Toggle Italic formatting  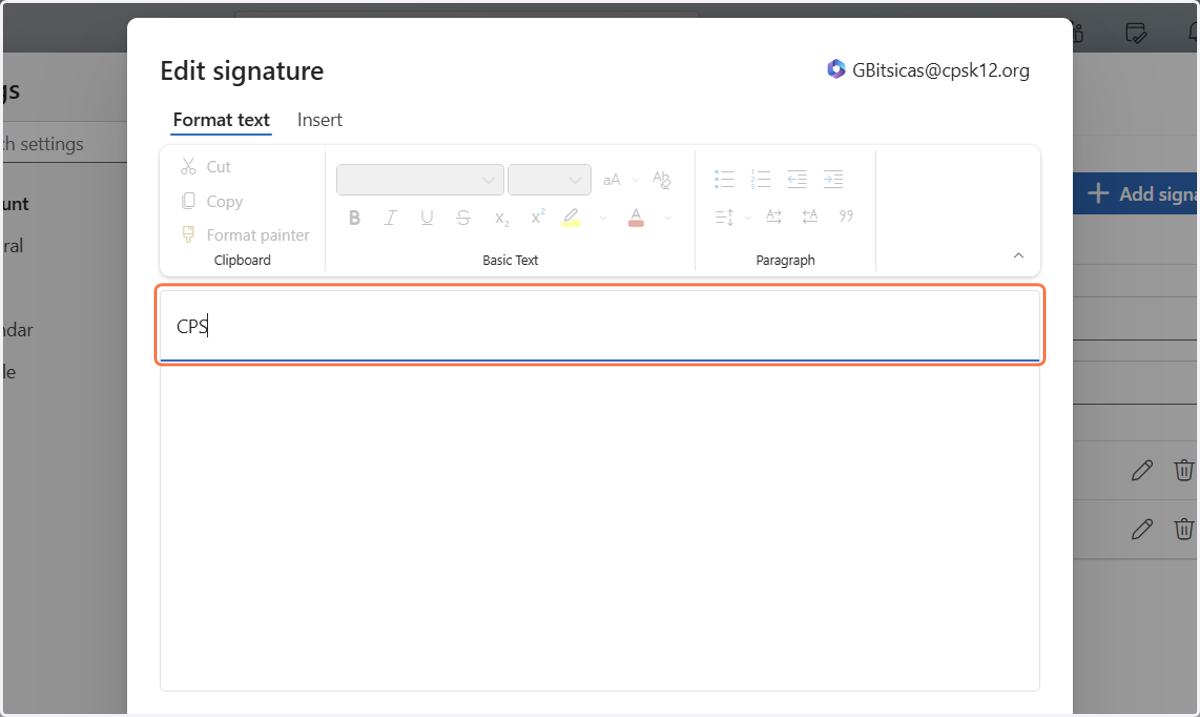(391, 217)
